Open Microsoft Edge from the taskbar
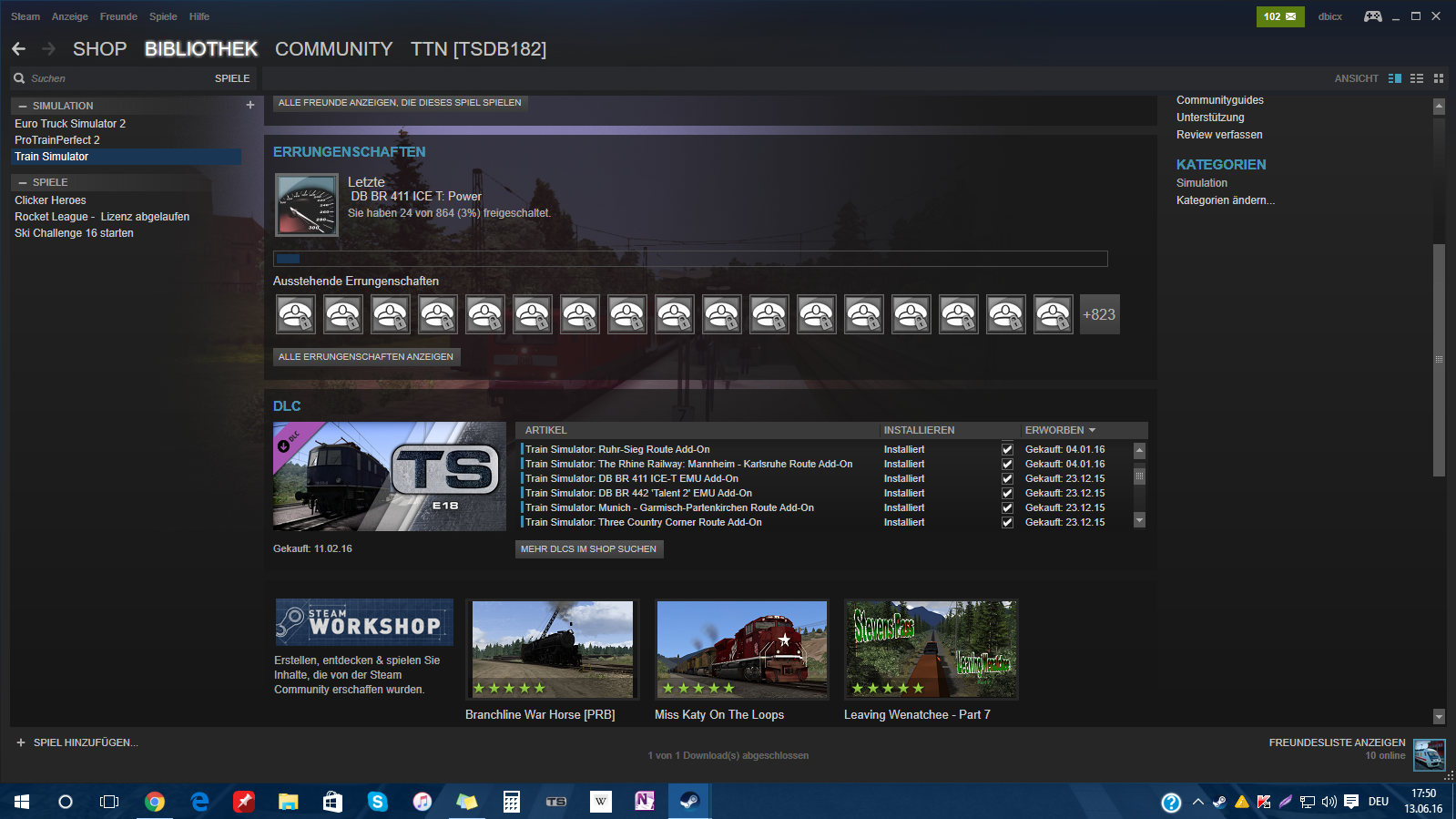This screenshot has width=1456, height=819. (x=199, y=802)
